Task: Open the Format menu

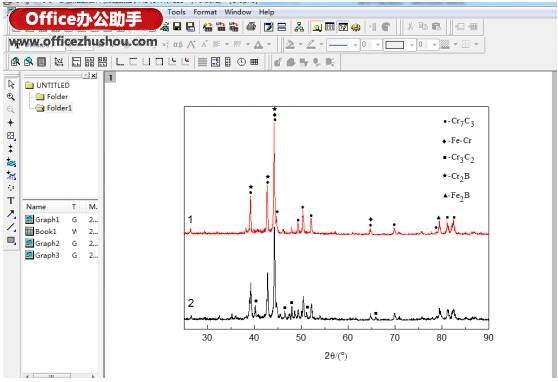Action: [x=205, y=12]
